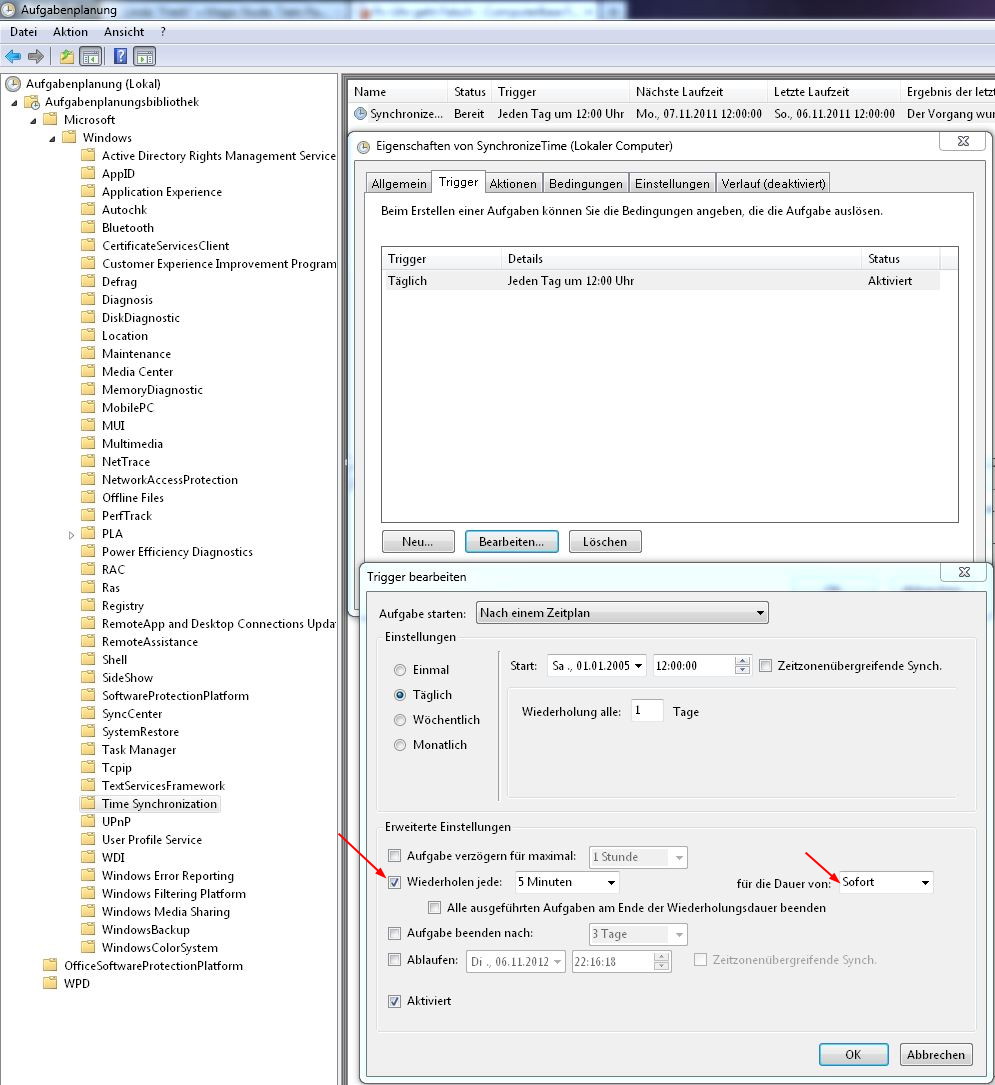Viewport: 995px width, 1085px height.
Task: Click the Aufgabenplanung (Lokal) clock icon
Action: [x=13, y=84]
